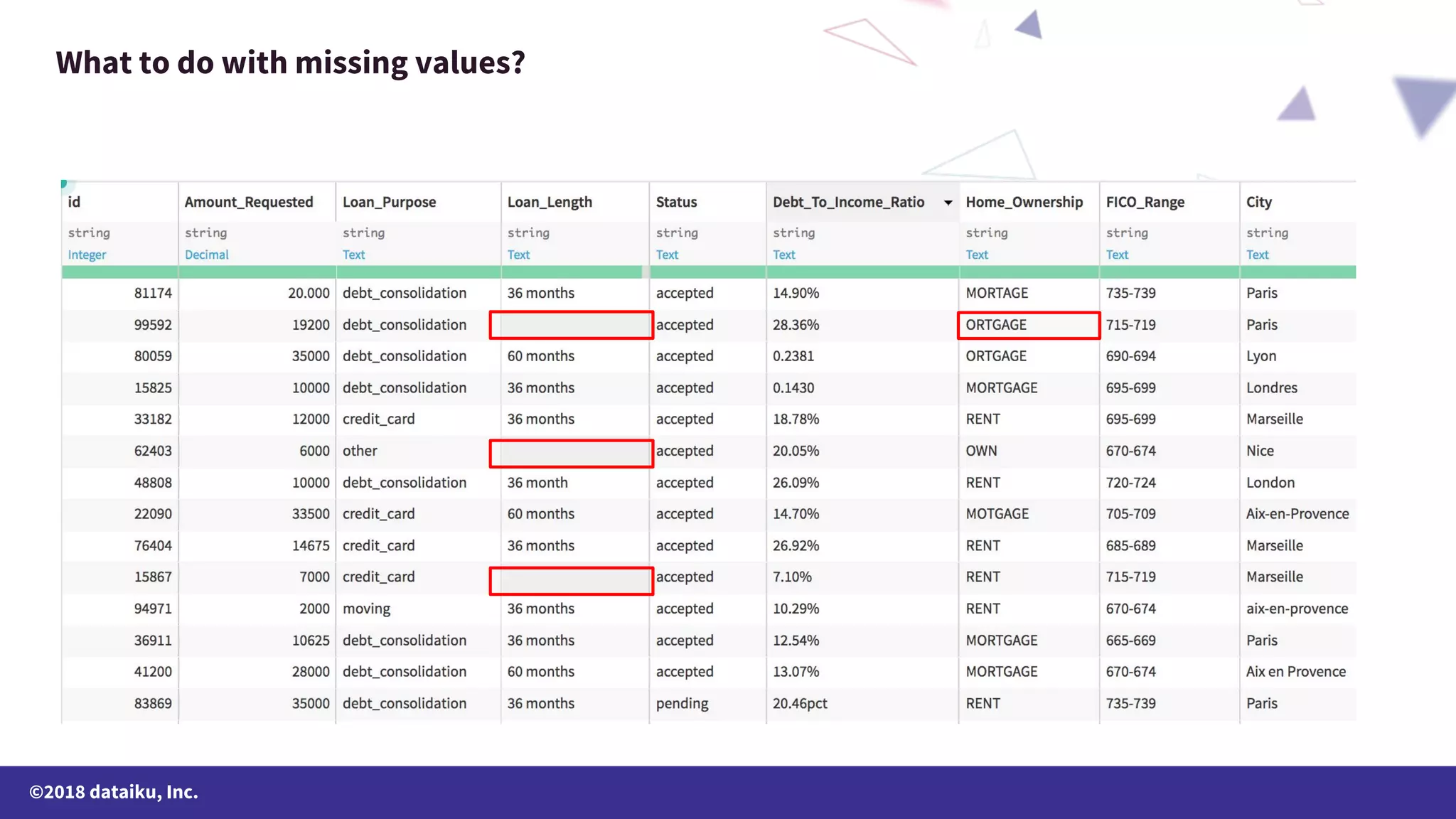Select the City column header
The height and width of the screenshot is (819, 1456).
(x=1258, y=202)
